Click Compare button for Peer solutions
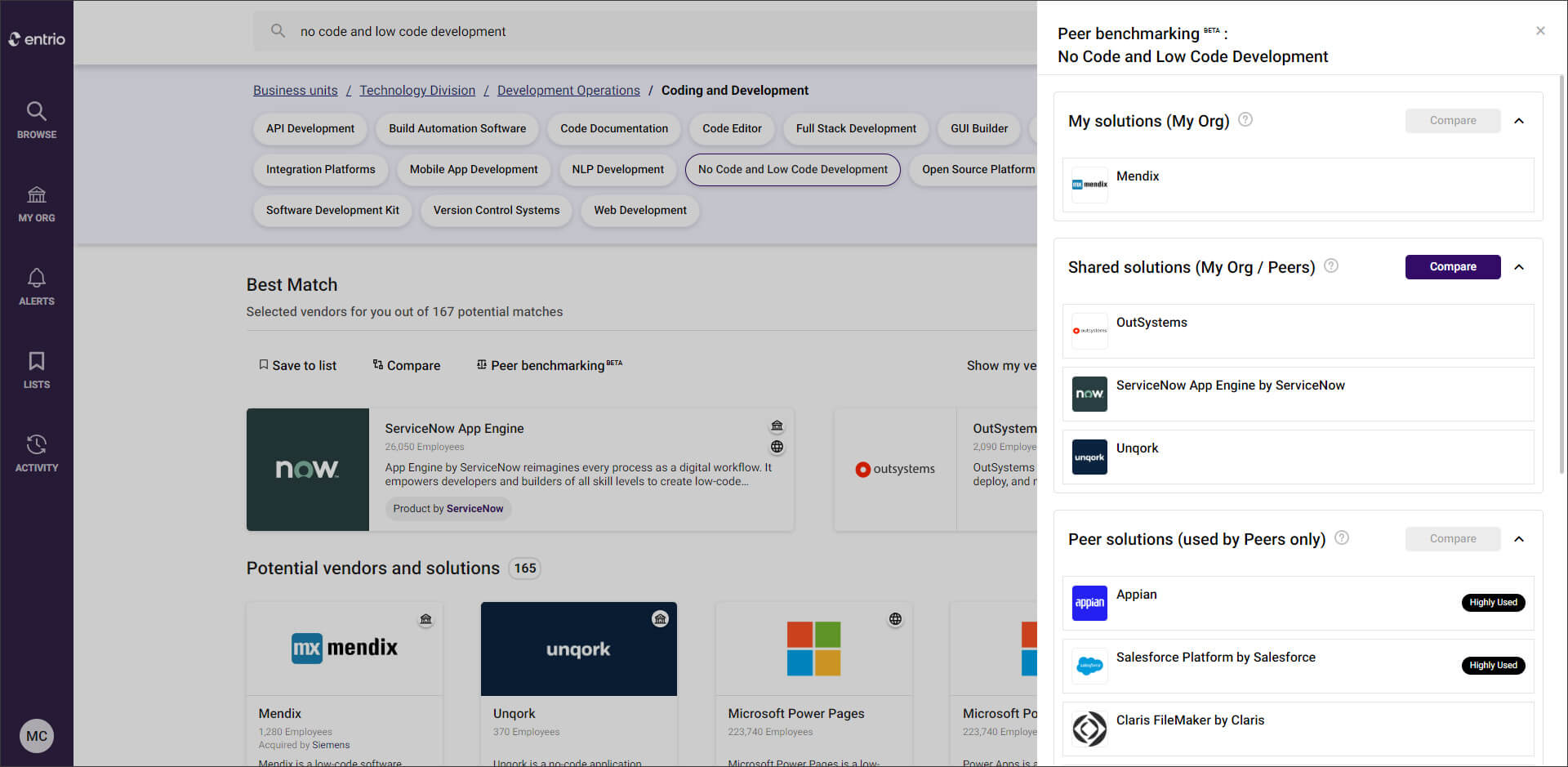Image resolution: width=1568 pixels, height=767 pixels. (1453, 539)
